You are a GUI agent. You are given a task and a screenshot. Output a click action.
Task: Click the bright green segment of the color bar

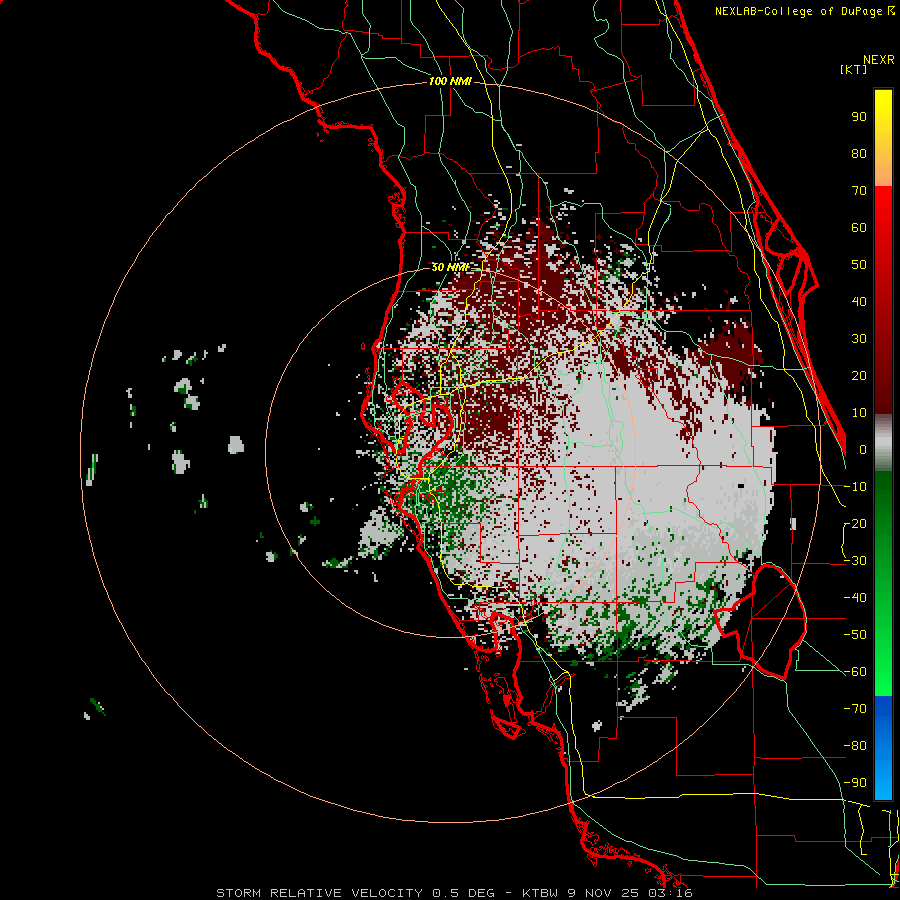coord(883,583)
